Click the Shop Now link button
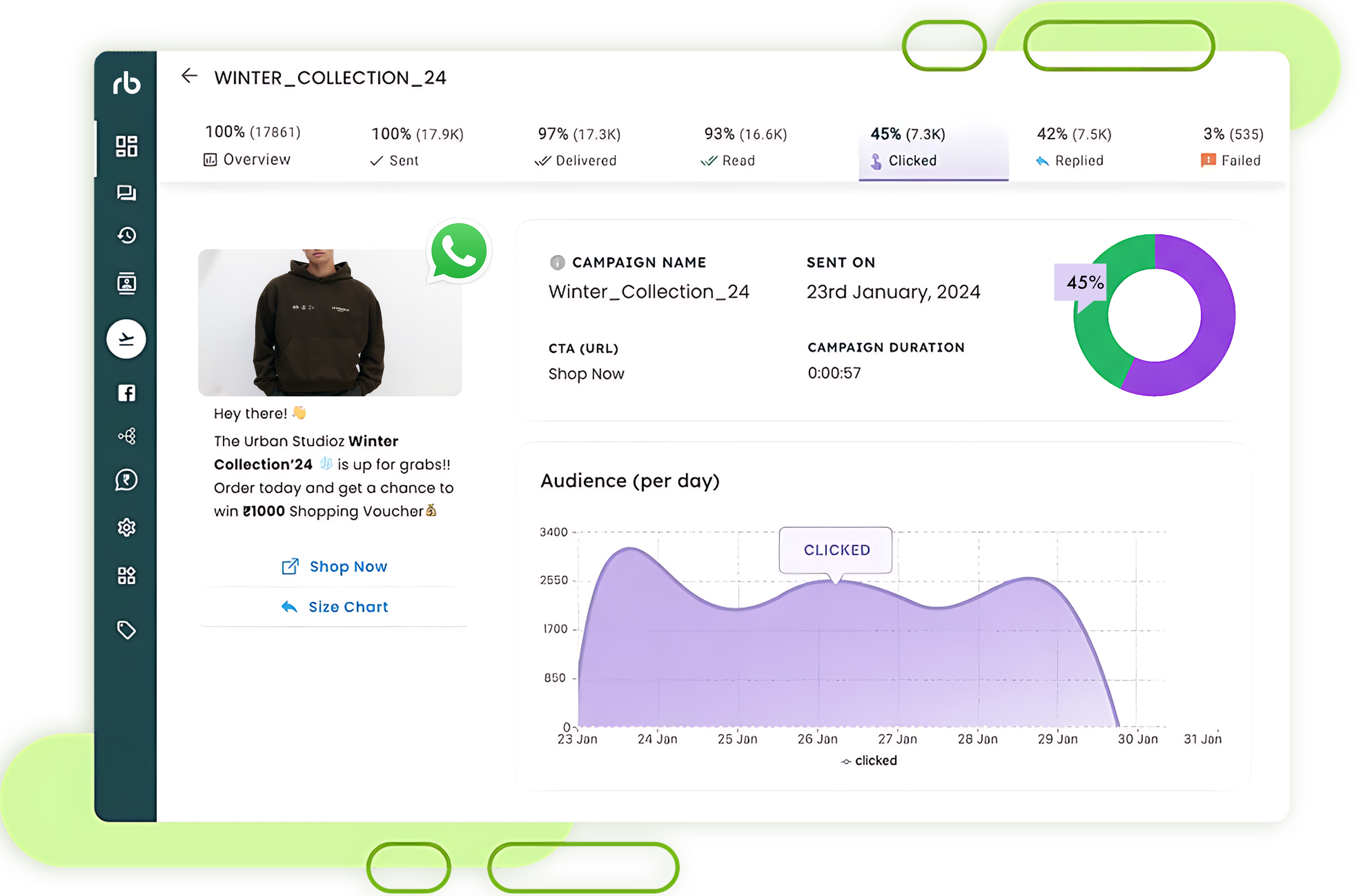This screenshot has height=896, width=1372. (x=335, y=566)
